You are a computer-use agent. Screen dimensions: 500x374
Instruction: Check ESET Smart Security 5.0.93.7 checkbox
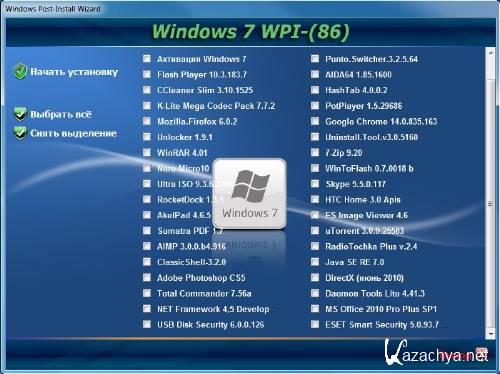point(315,324)
